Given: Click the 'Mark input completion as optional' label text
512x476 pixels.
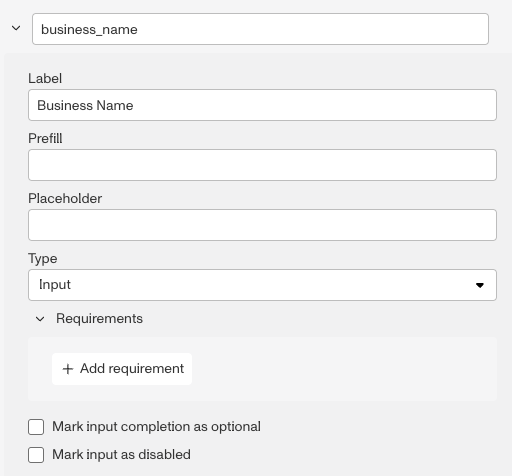Looking at the screenshot, I should pos(156,427).
